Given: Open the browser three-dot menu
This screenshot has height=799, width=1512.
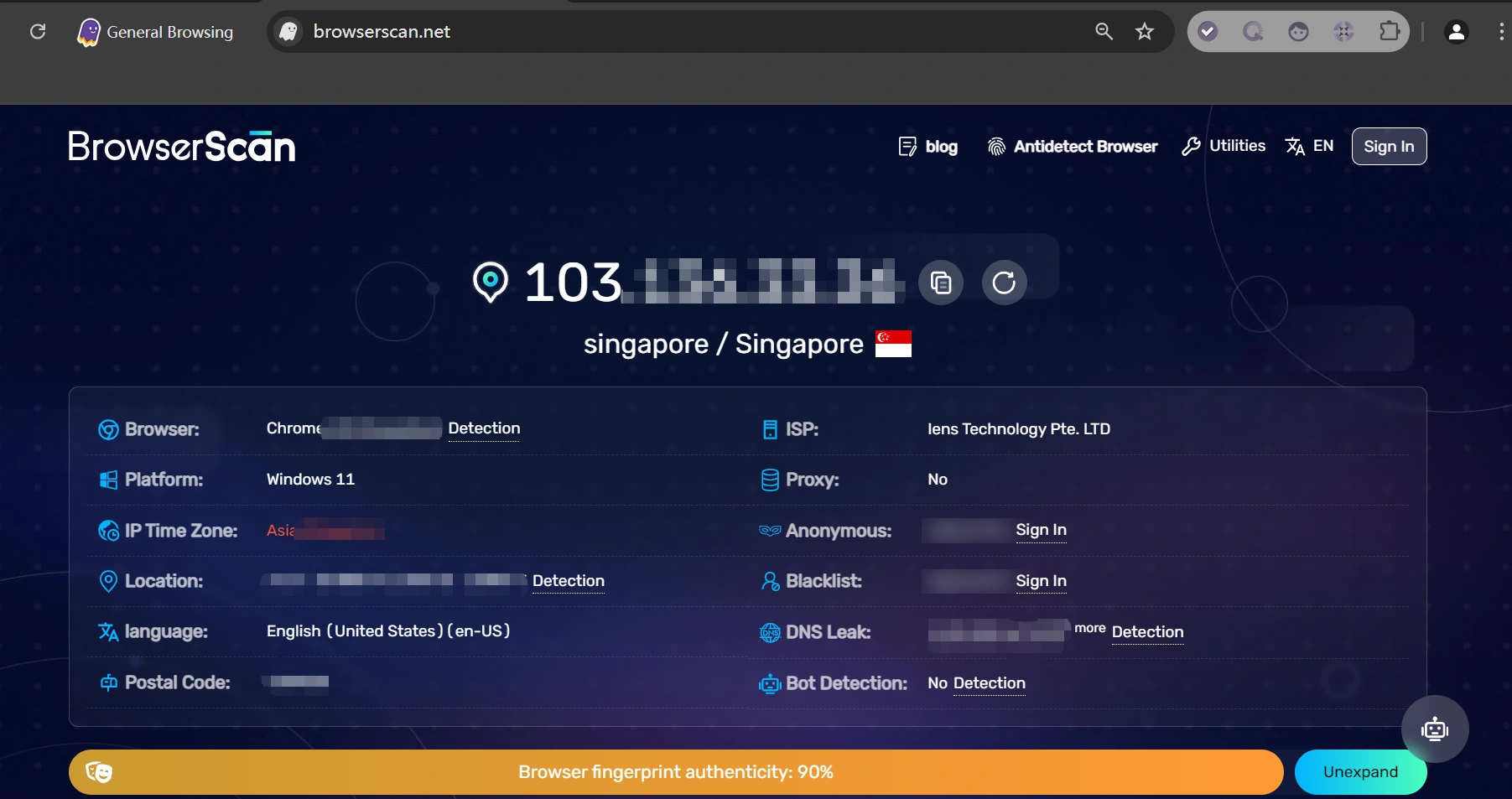Looking at the screenshot, I should click(x=1501, y=32).
